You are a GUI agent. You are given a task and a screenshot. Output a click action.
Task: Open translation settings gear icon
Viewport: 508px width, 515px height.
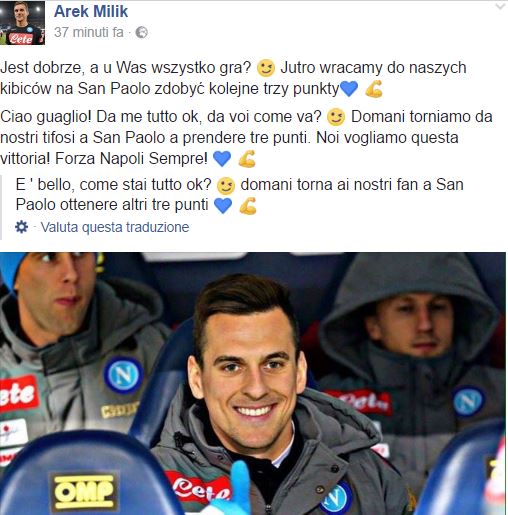coord(22,227)
